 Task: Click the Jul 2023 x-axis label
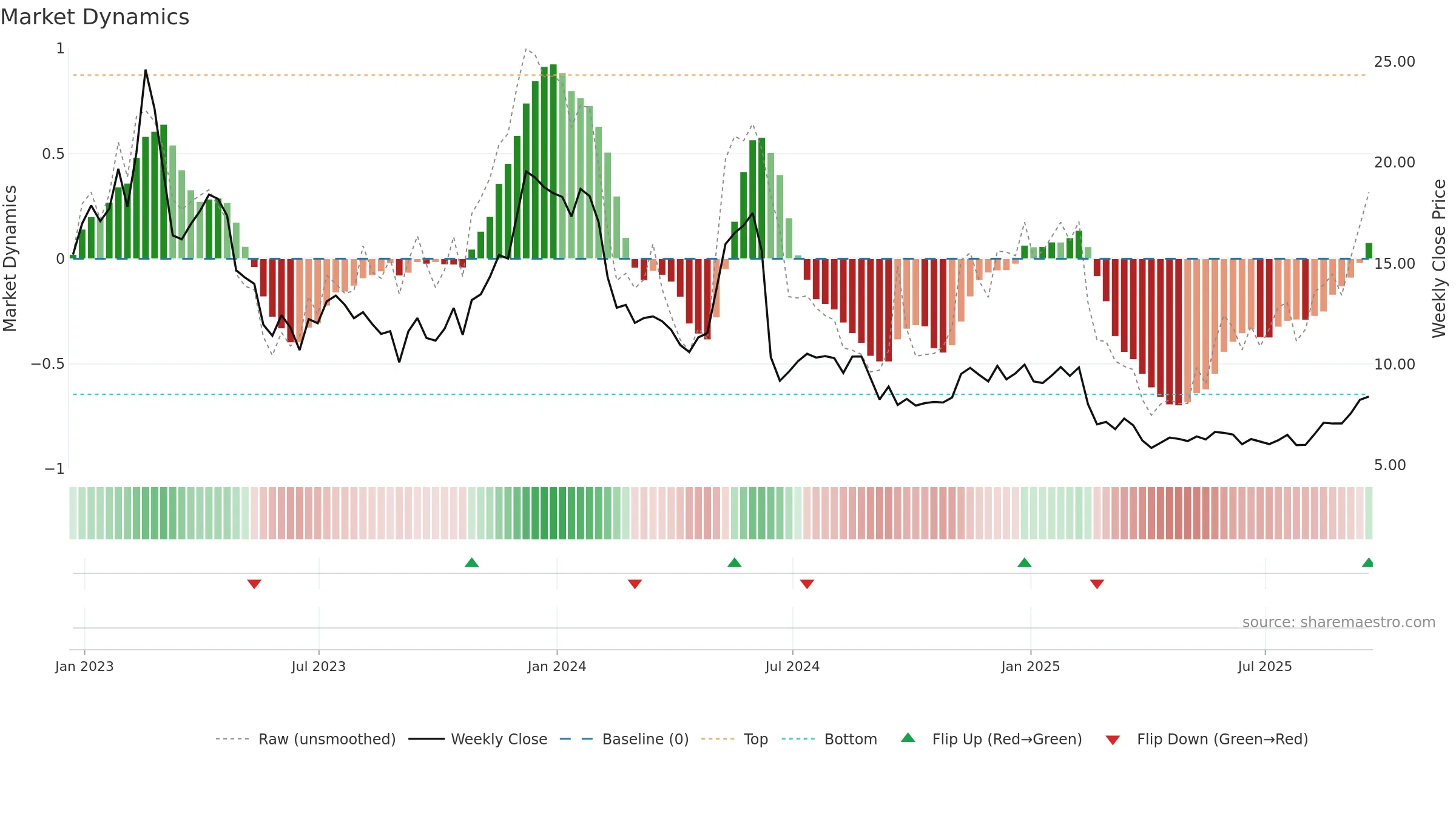pos(318,666)
